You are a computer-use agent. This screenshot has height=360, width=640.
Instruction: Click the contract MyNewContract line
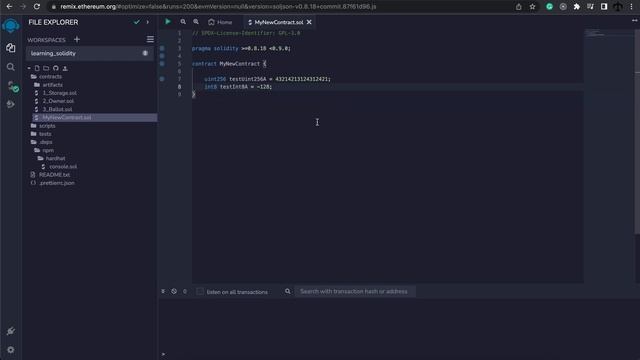[229, 64]
